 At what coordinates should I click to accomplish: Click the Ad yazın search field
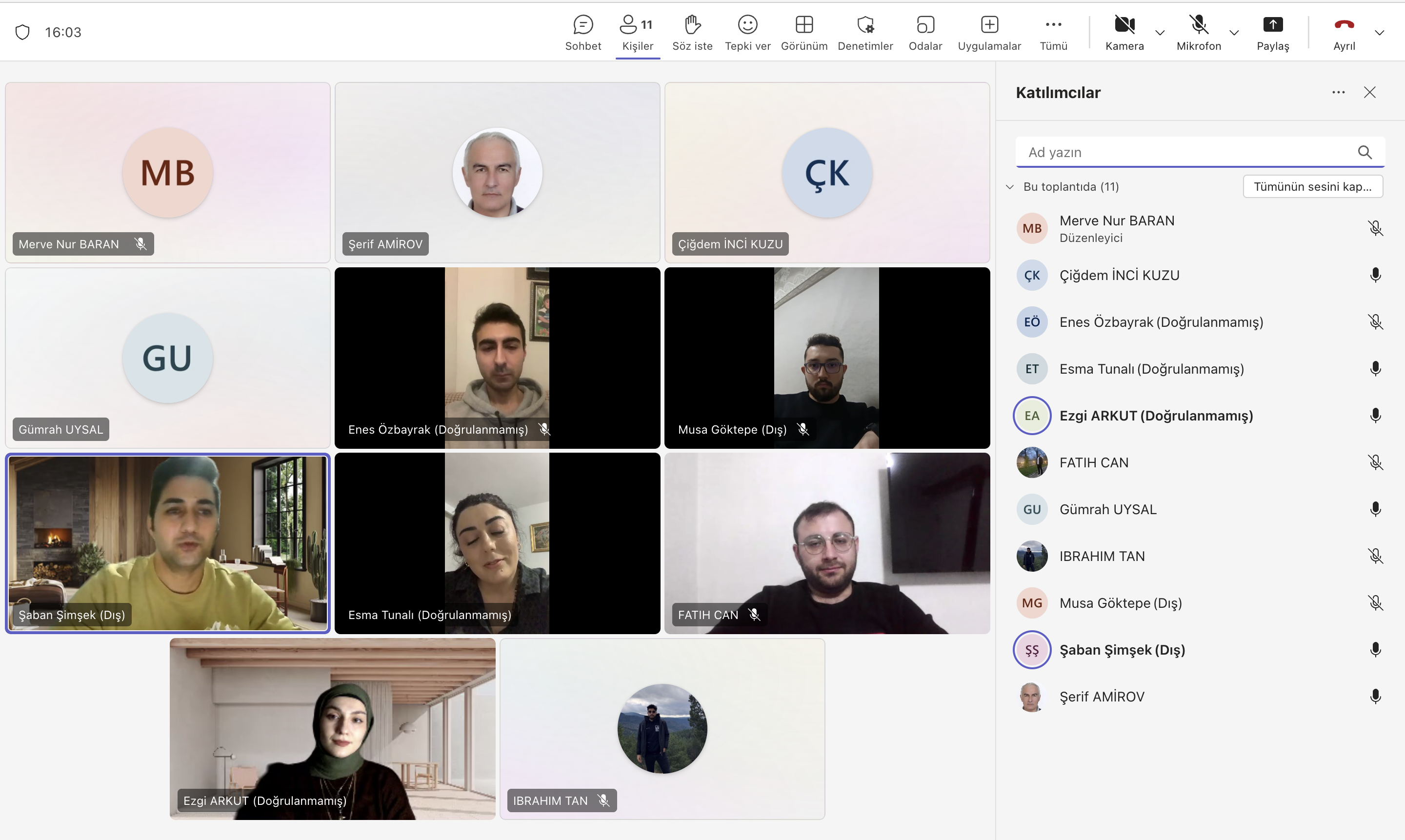tap(1189, 152)
